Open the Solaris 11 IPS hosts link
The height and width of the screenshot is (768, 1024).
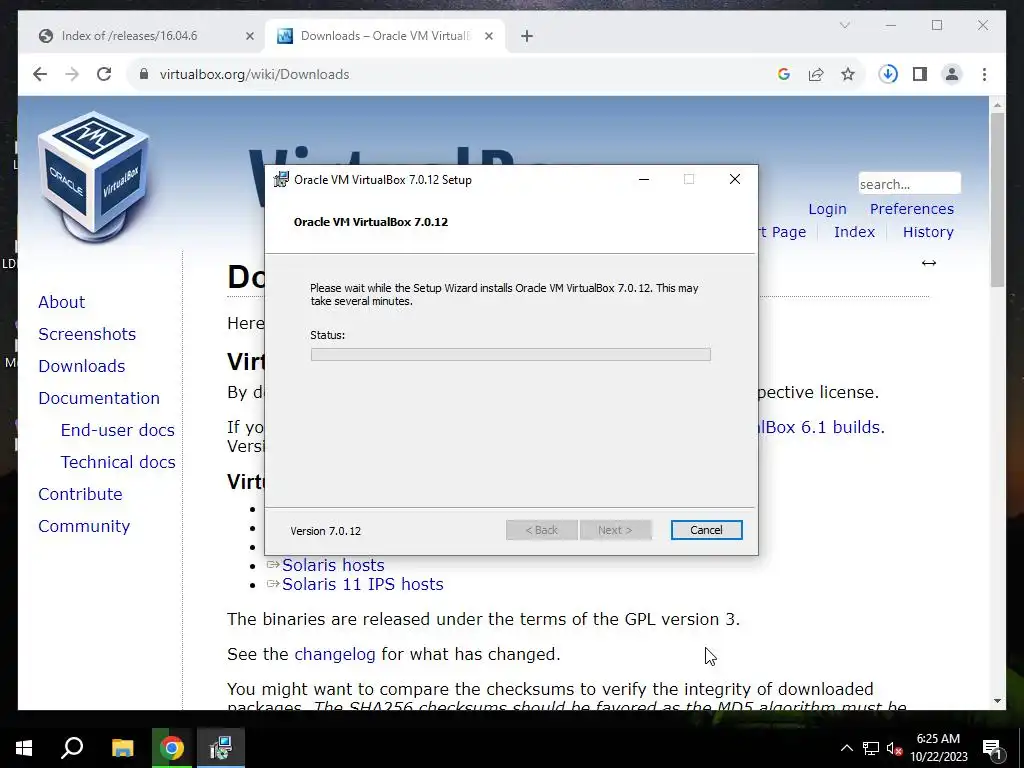pos(362,584)
